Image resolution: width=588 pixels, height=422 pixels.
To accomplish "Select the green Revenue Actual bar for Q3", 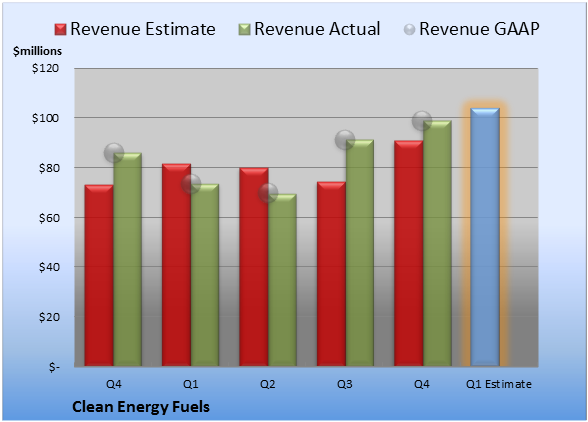I will coord(360,253).
